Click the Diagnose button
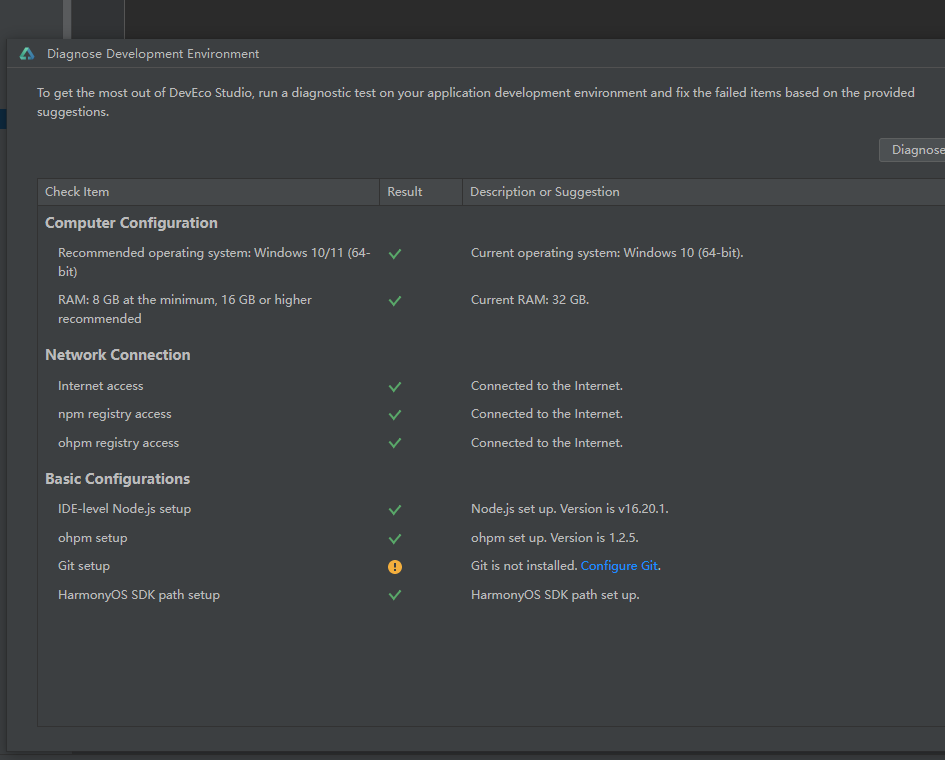The height and width of the screenshot is (760, 945). [912, 150]
